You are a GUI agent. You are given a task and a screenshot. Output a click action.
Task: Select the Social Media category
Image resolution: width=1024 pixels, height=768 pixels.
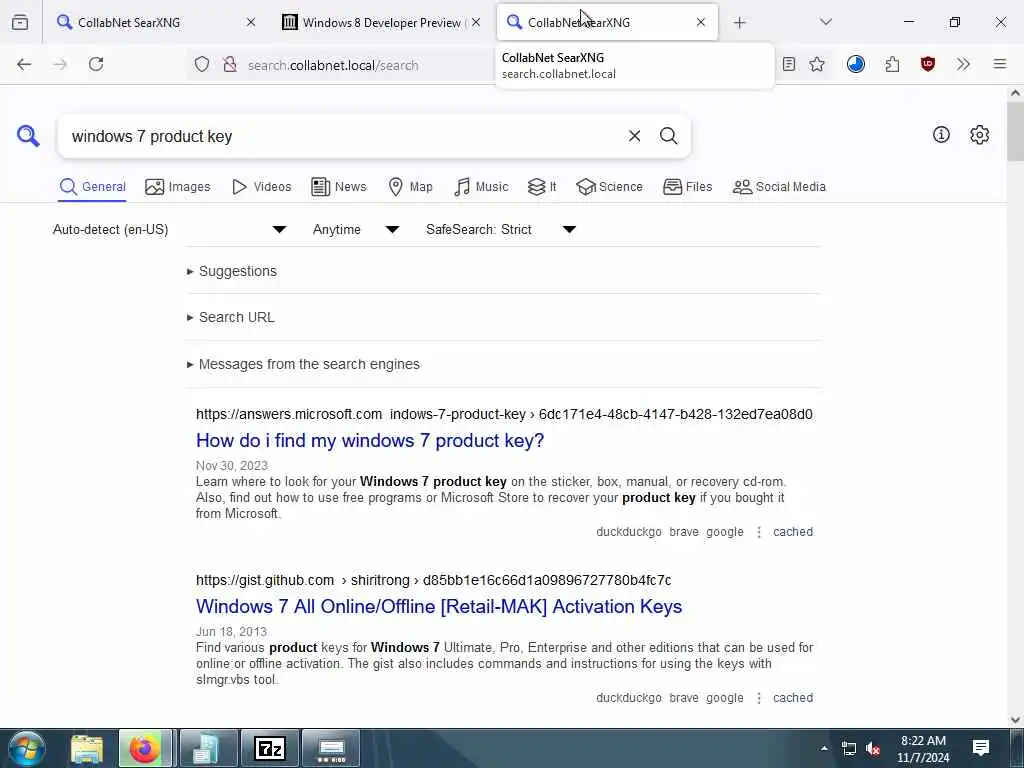coord(779,187)
